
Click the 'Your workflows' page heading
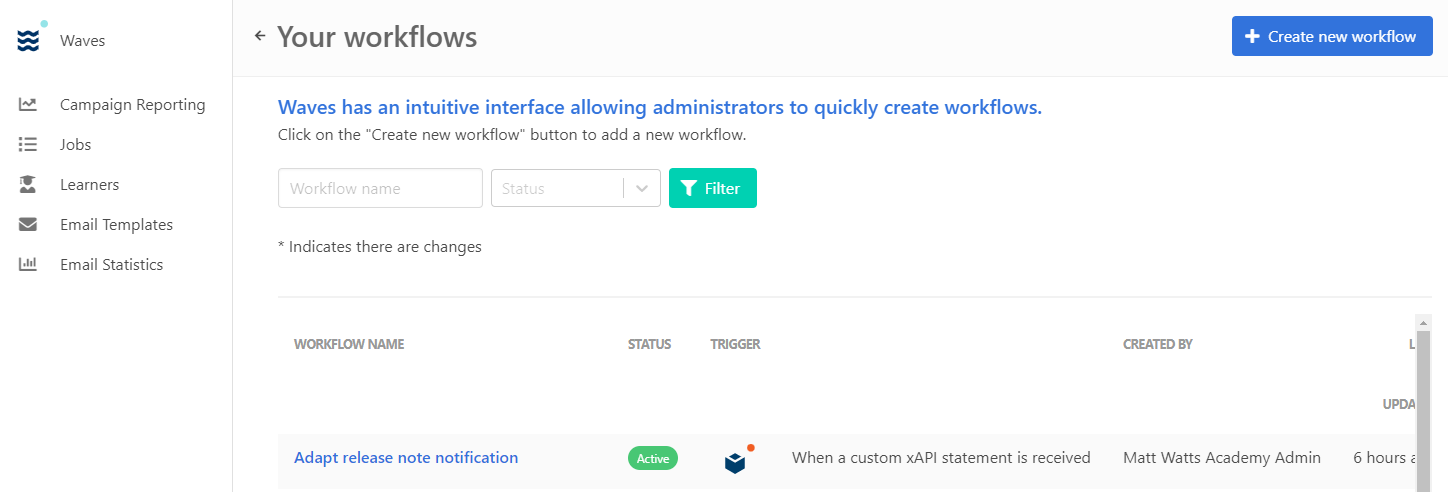click(377, 37)
